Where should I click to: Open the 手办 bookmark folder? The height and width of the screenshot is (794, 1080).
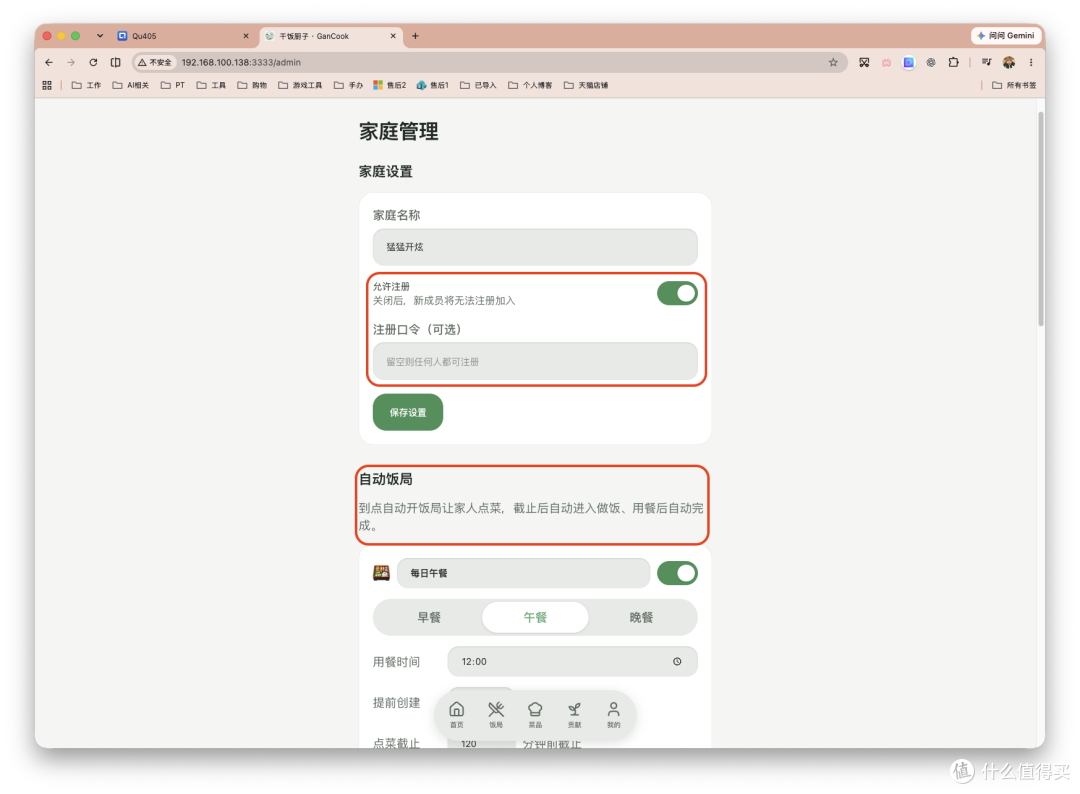pyautogui.click(x=349, y=85)
